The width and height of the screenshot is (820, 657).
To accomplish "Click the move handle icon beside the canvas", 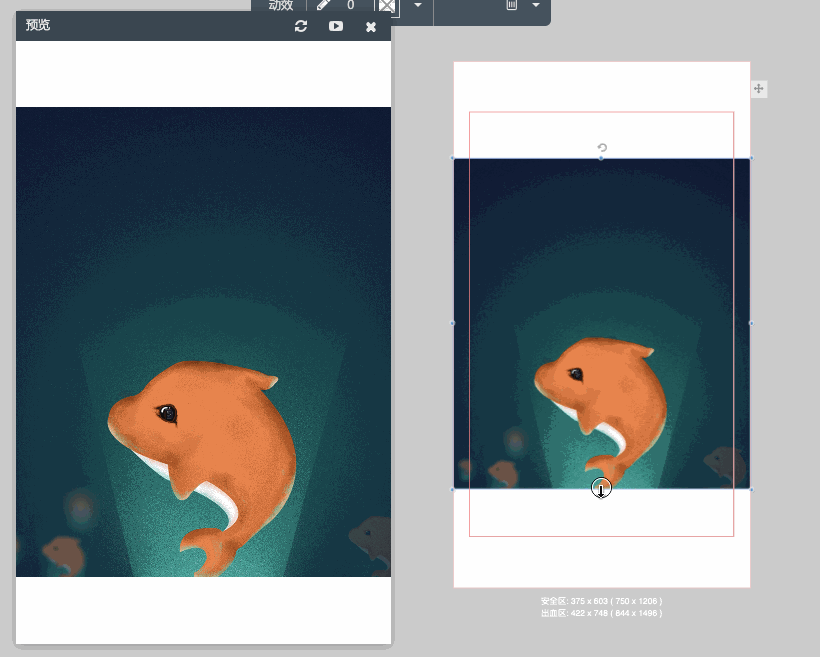I will (759, 88).
